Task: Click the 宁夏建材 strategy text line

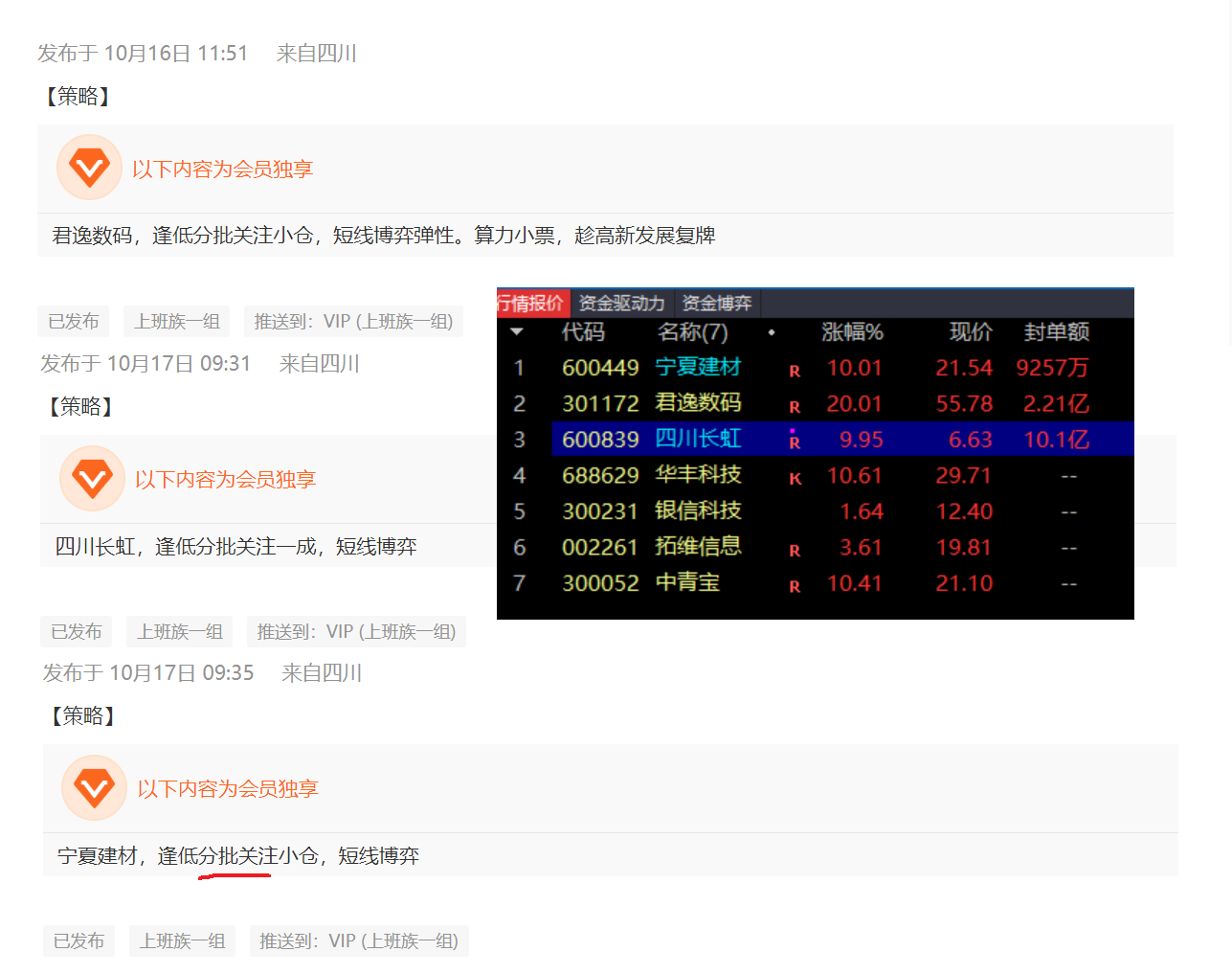Action: pos(238,856)
